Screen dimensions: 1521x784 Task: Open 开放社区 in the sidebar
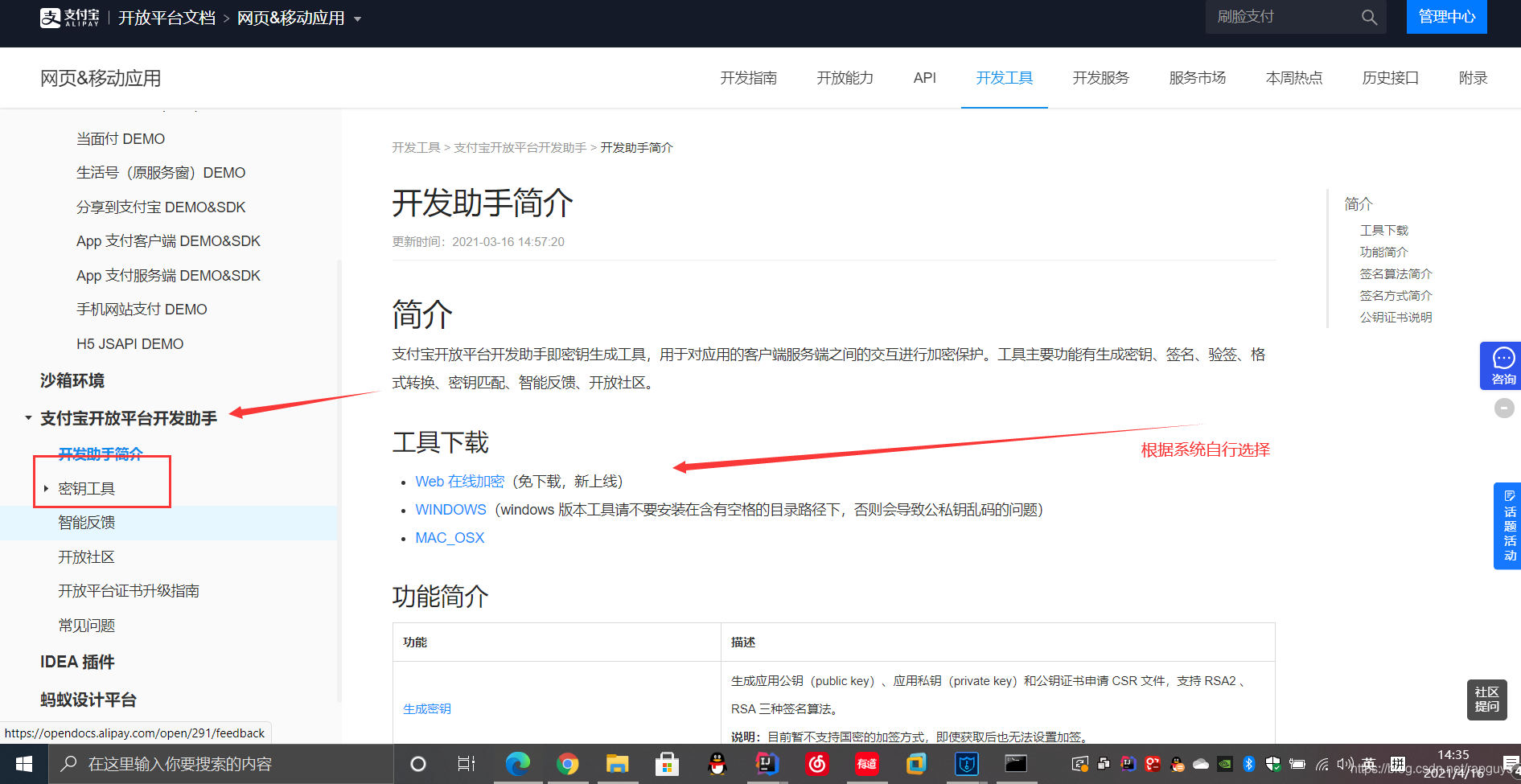(x=87, y=557)
